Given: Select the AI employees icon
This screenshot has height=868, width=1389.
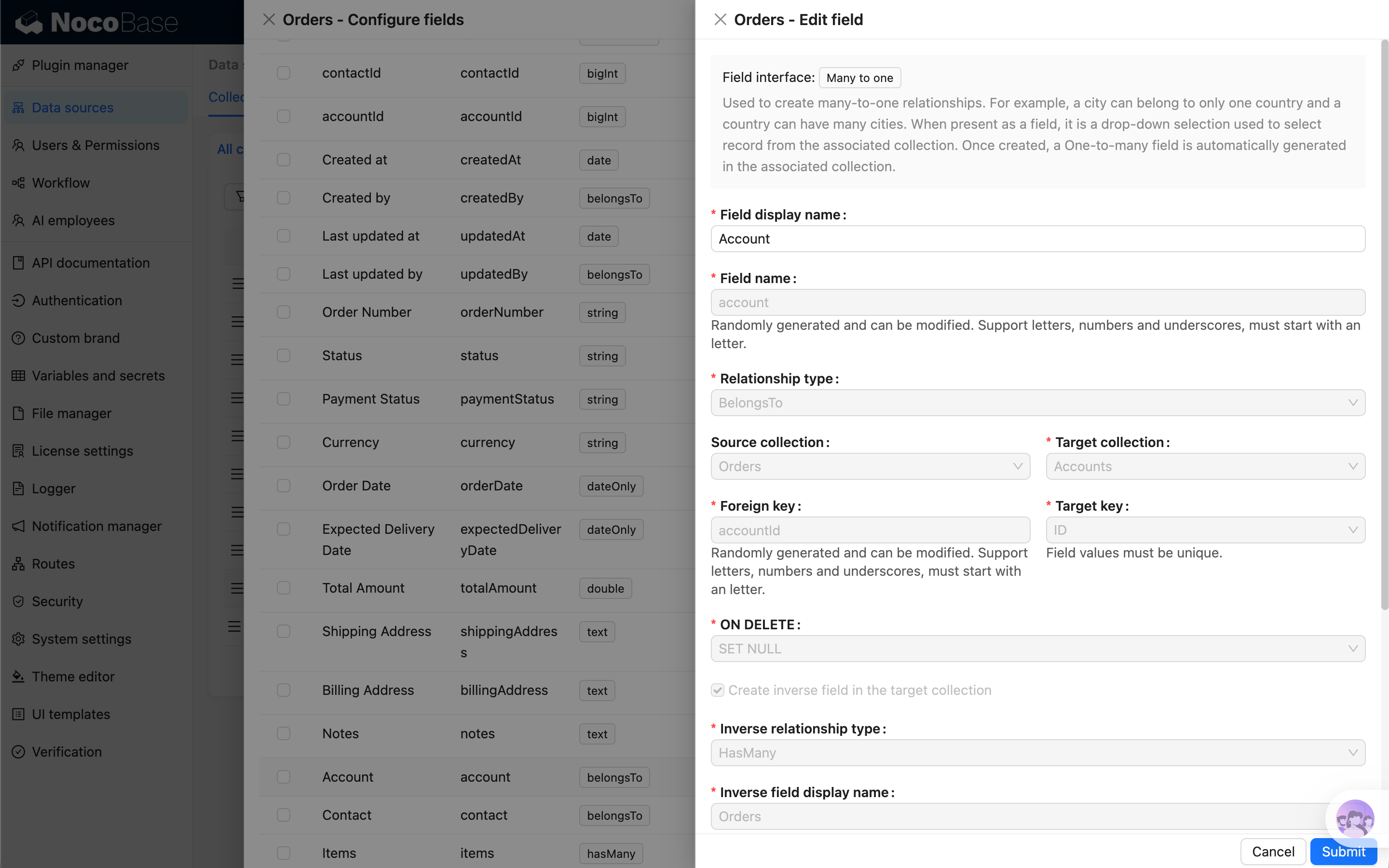Looking at the screenshot, I should click(x=18, y=220).
